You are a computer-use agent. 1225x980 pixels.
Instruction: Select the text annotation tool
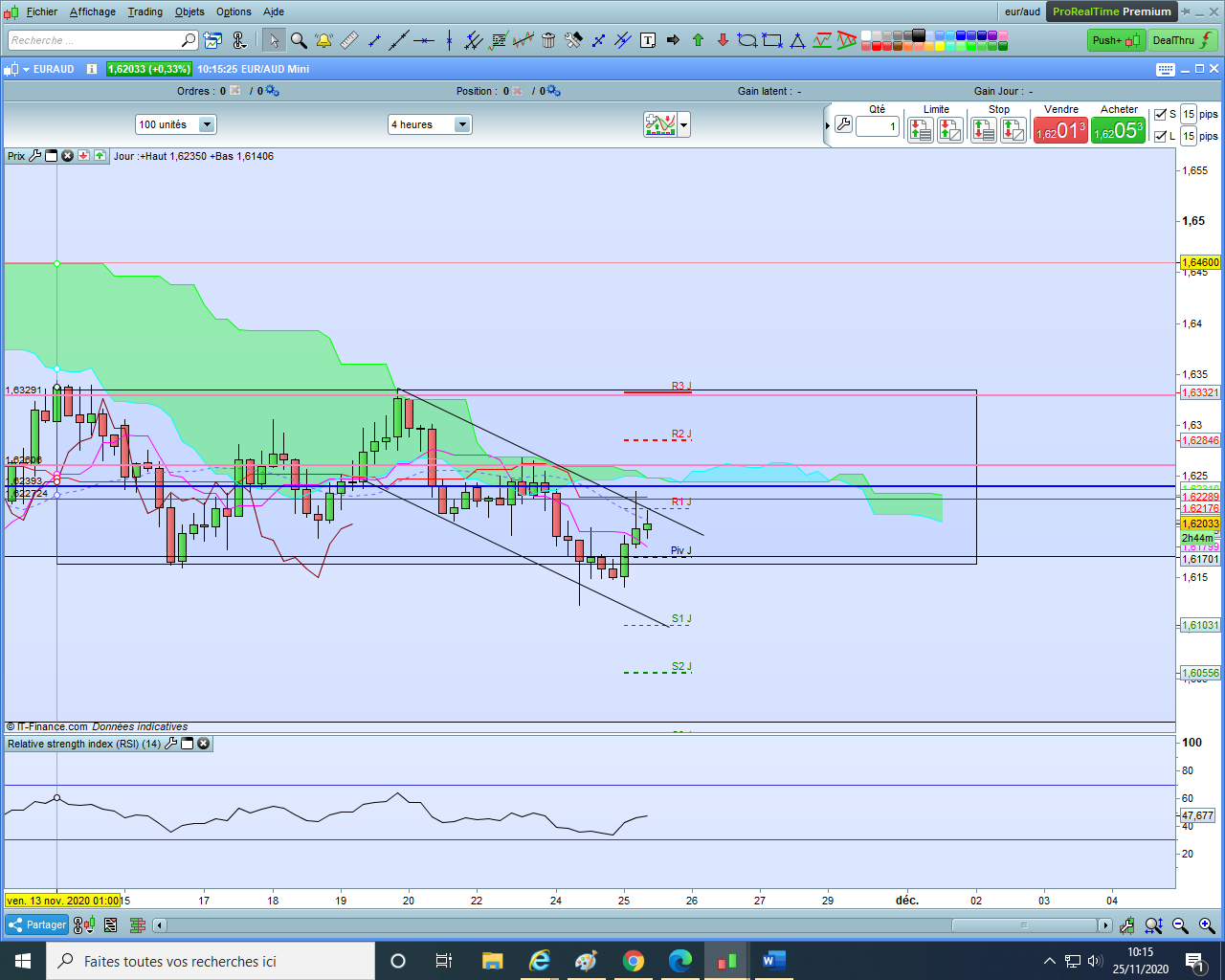pyautogui.click(x=648, y=40)
